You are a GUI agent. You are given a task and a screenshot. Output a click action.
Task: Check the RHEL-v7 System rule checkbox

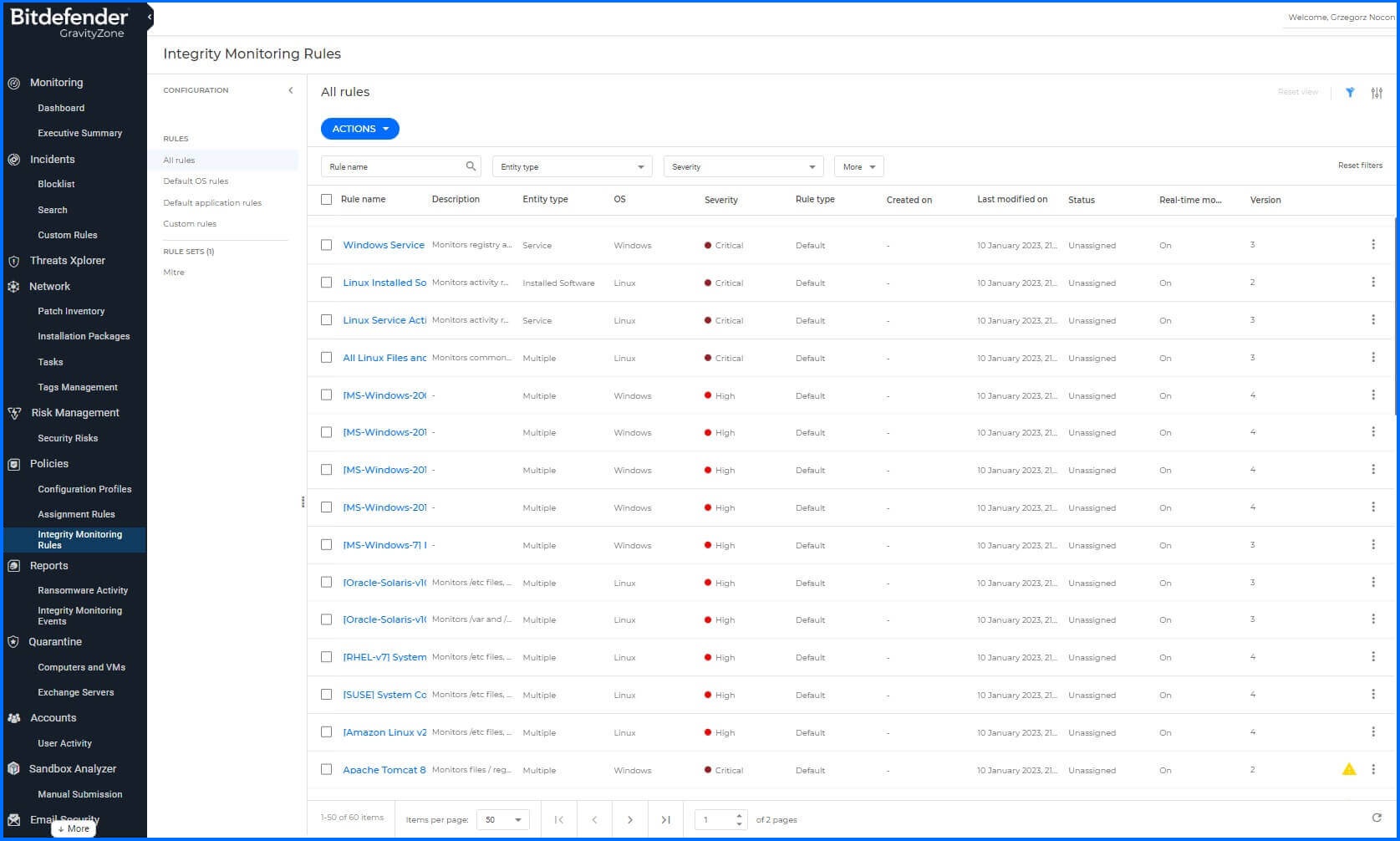(327, 657)
